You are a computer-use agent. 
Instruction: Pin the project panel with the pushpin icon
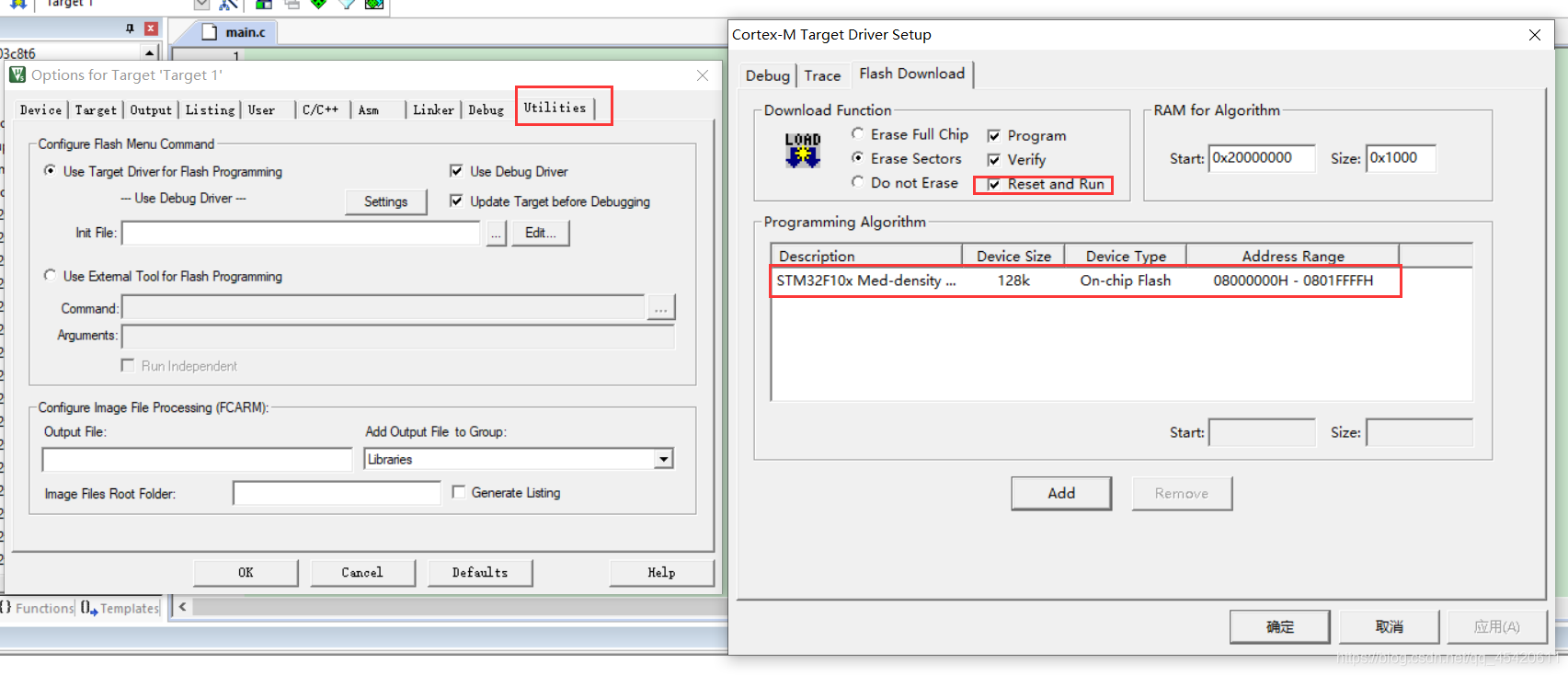(x=130, y=29)
